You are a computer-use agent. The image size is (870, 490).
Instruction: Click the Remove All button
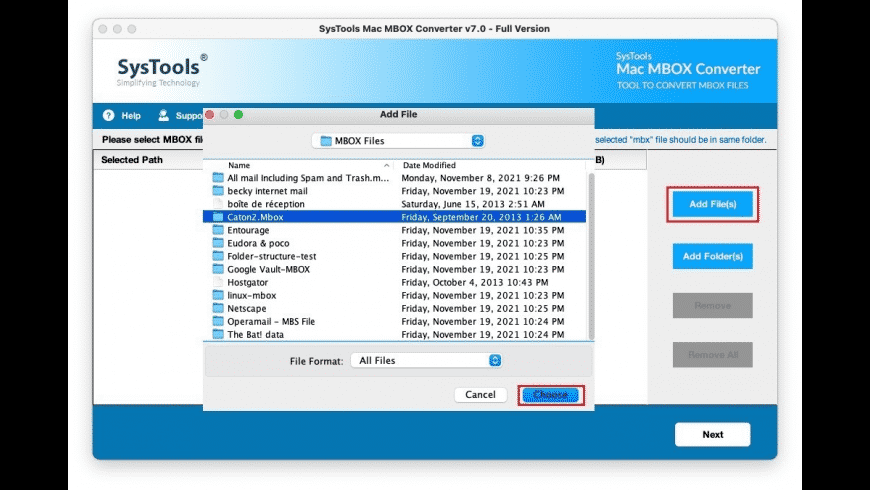712,355
